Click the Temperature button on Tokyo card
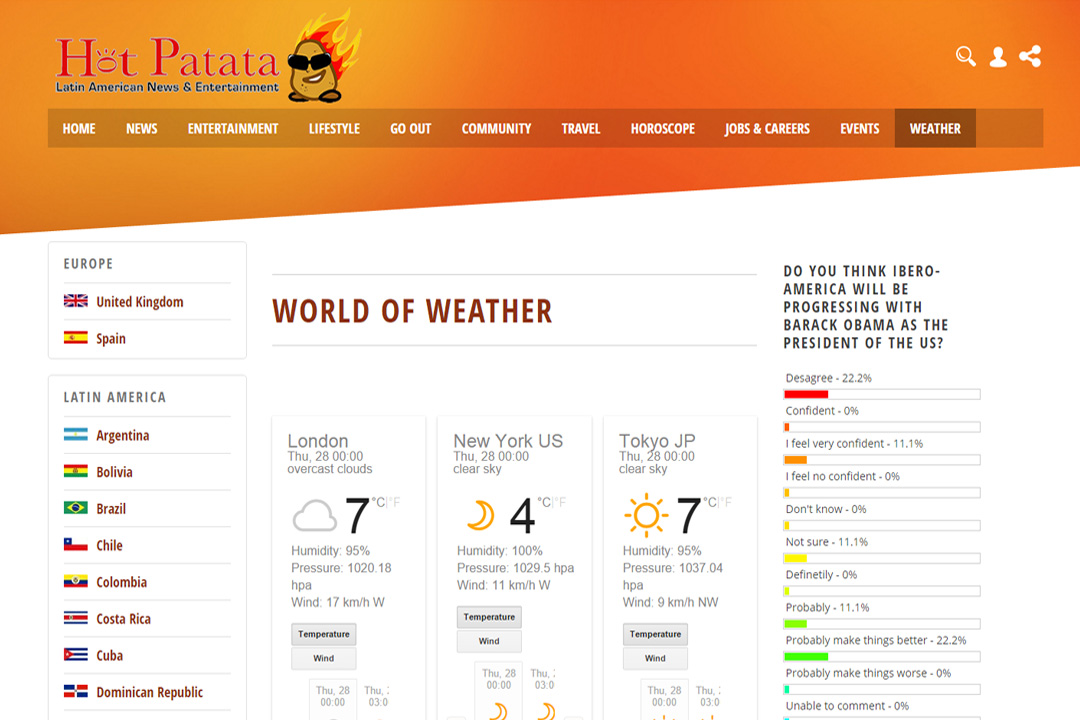The width and height of the screenshot is (1080, 720). tap(655, 634)
